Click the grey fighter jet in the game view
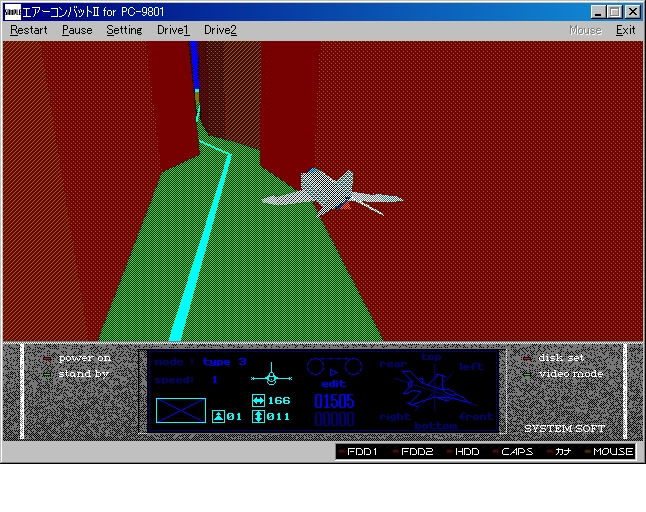Screen dimensions: 646x512 click(332, 193)
